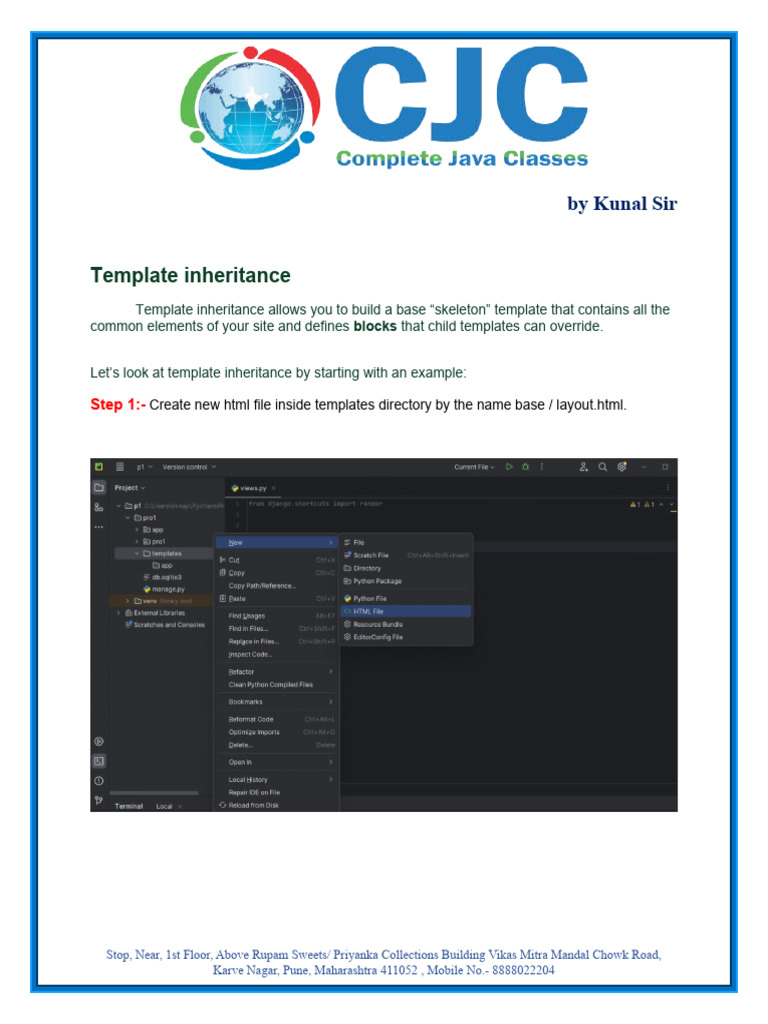The image size is (768, 1024).
Task: Choose Replace in Files menu item
Action: click(277, 641)
